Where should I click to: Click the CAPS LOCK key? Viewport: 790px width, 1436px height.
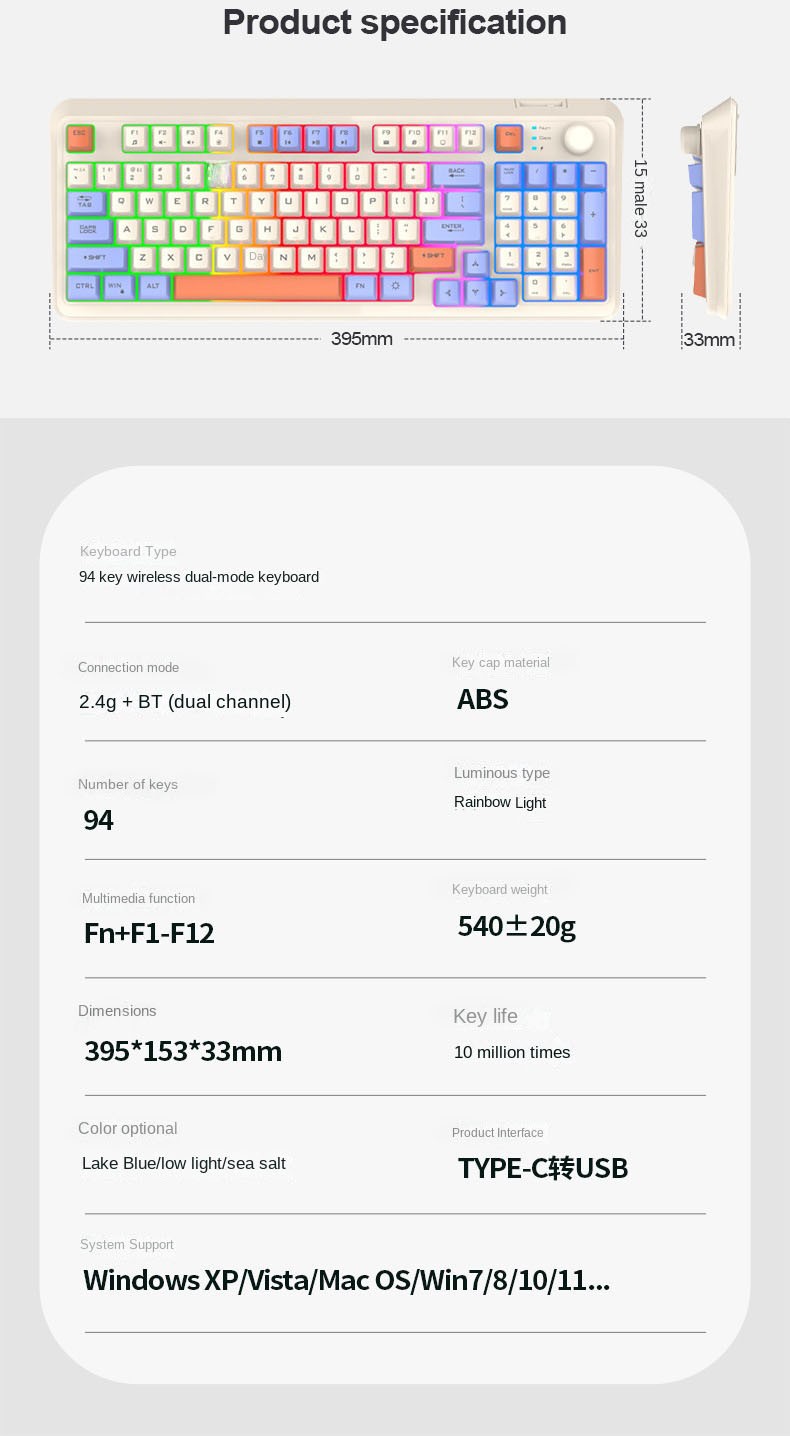click(90, 230)
